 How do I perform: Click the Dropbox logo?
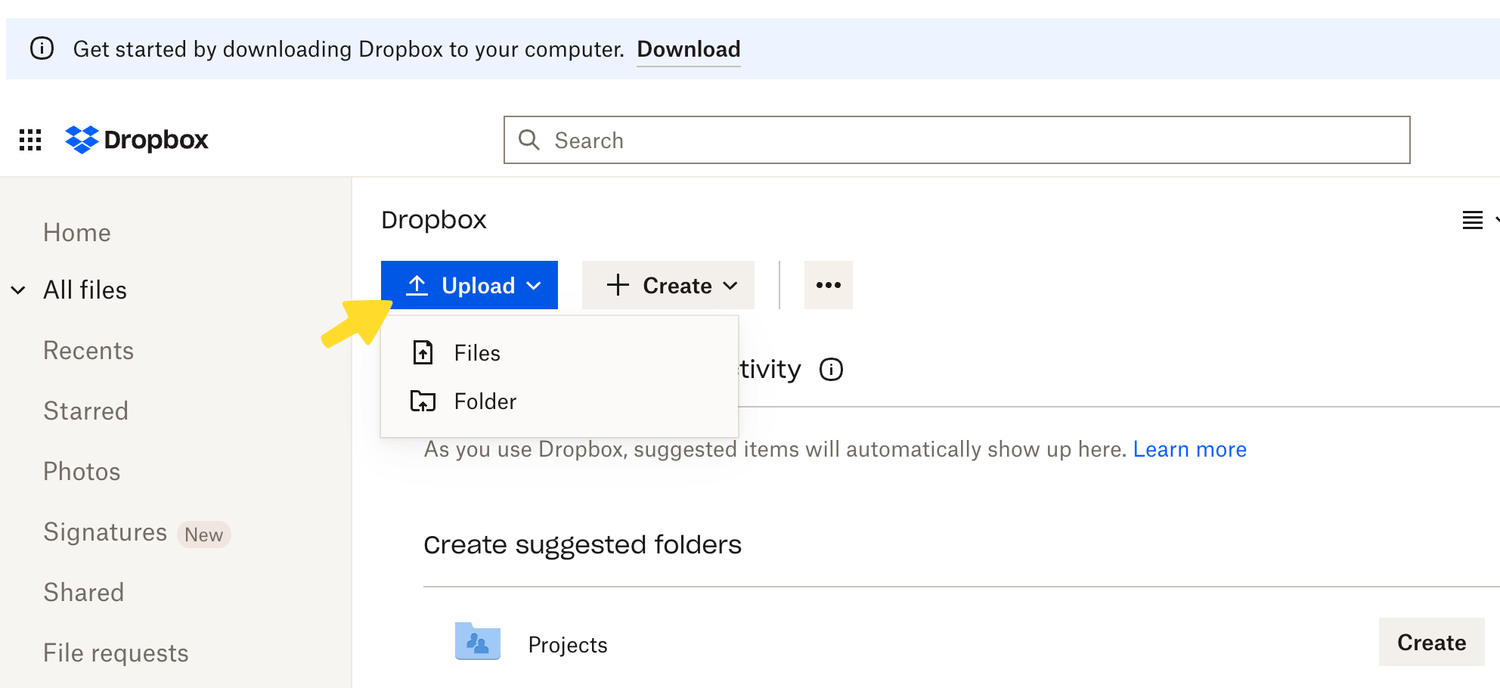point(137,140)
